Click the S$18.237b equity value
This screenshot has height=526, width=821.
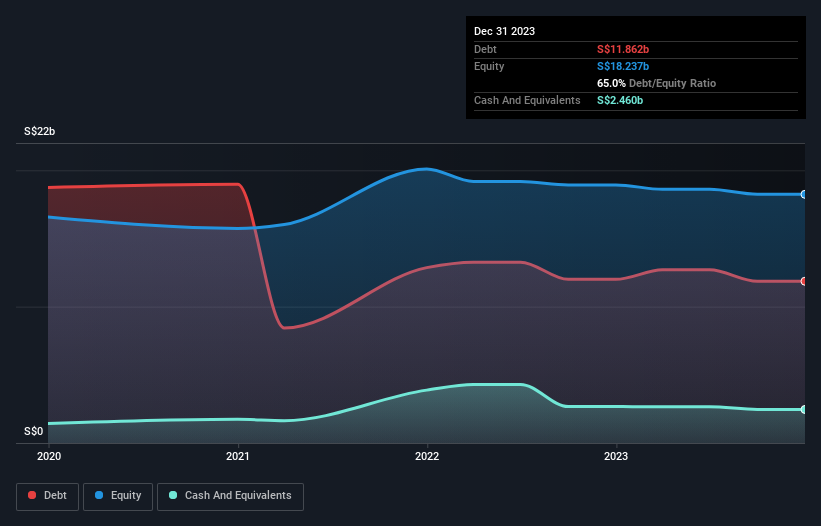[x=623, y=66]
